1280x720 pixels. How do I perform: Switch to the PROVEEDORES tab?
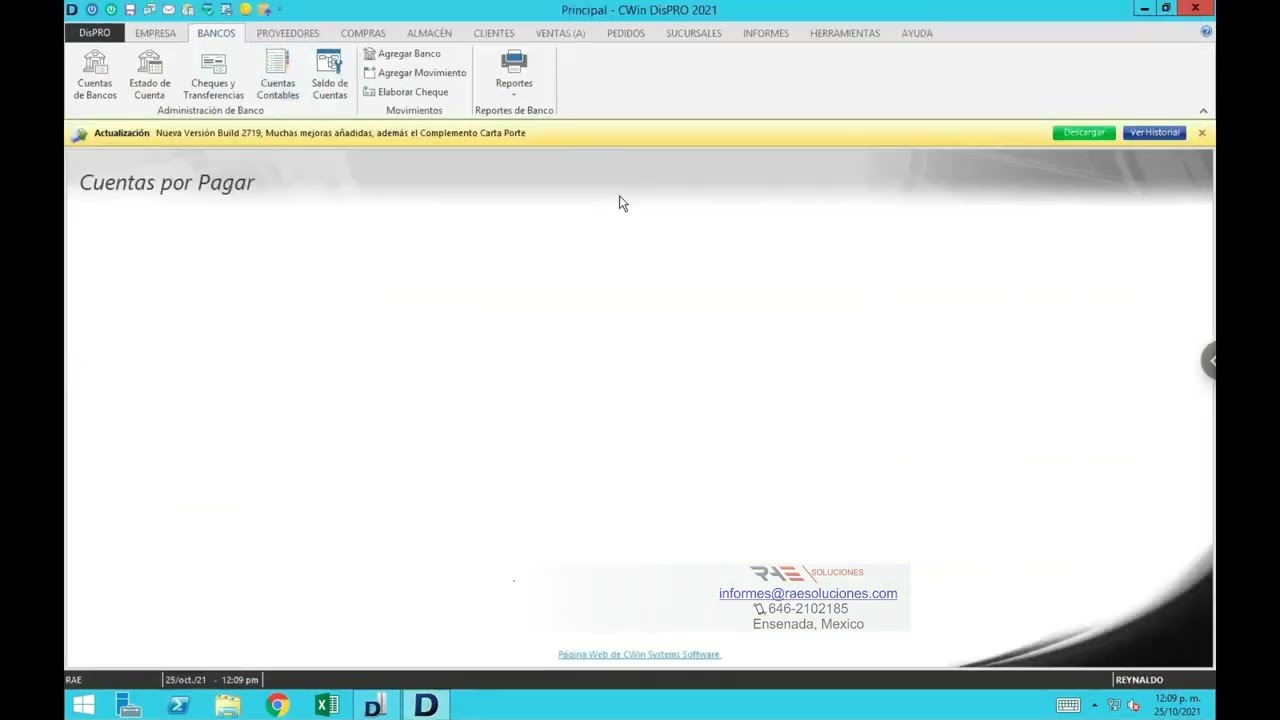(288, 33)
